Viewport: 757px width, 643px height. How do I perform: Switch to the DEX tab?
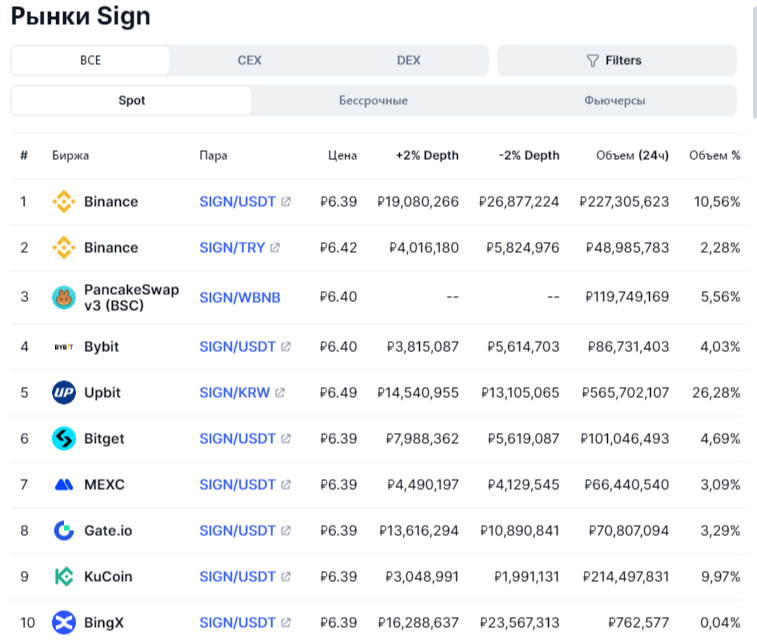point(408,61)
